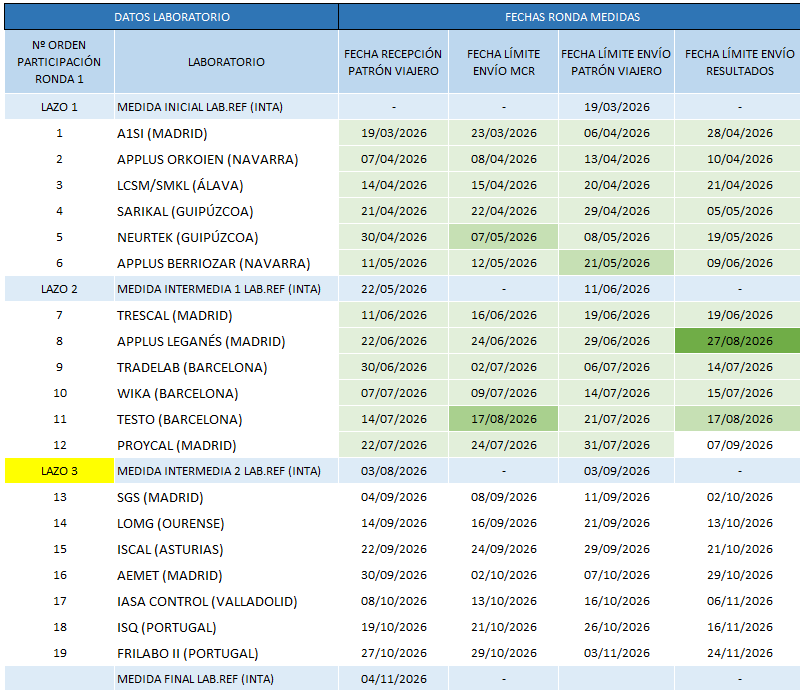Click the 30/09/2026 reception cell for AEMET
This screenshot has width=800, height=690.
pyautogui.click(x=393, y=575)
